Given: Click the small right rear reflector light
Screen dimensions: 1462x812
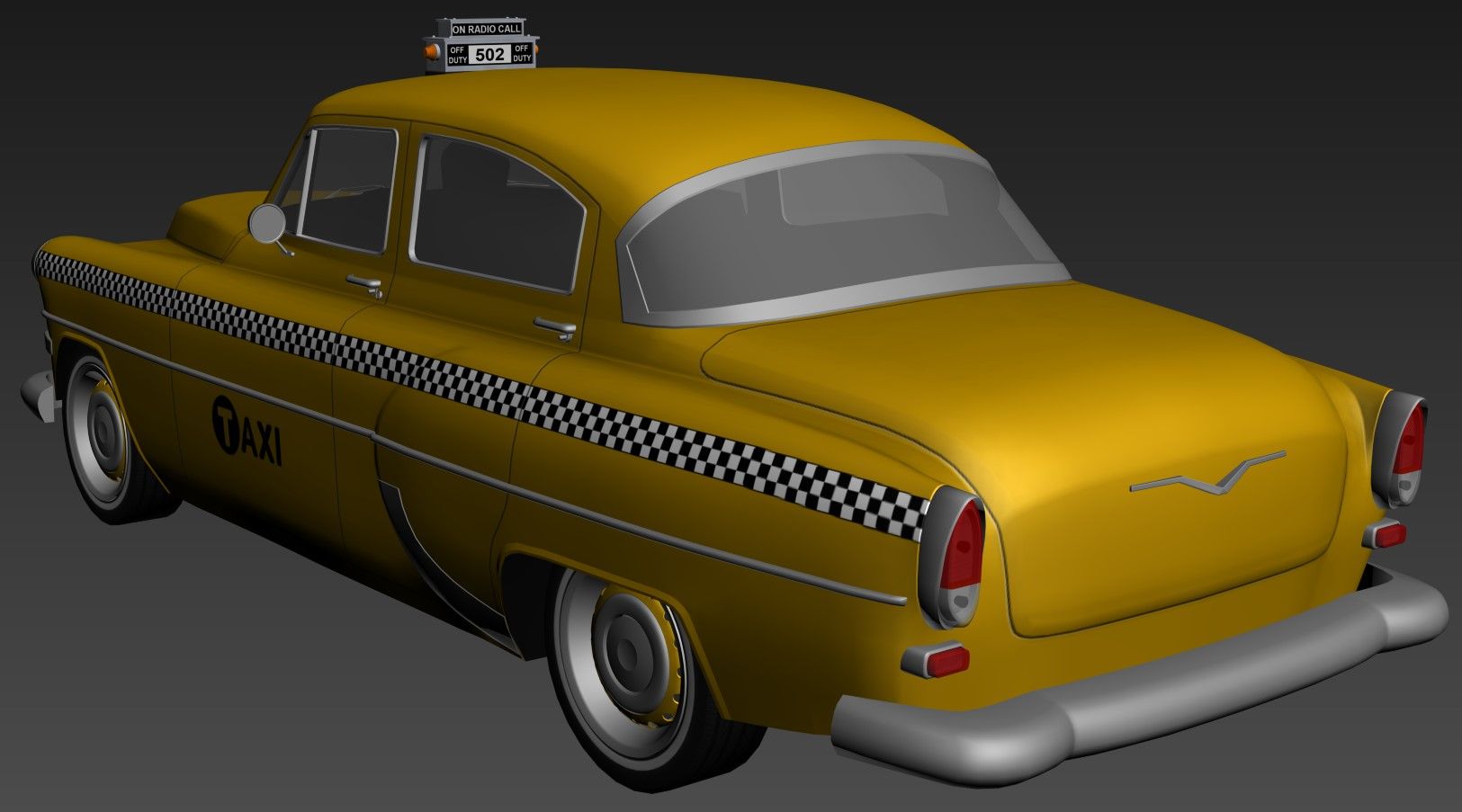Looking at the screenshot, I should (1387, 535).
